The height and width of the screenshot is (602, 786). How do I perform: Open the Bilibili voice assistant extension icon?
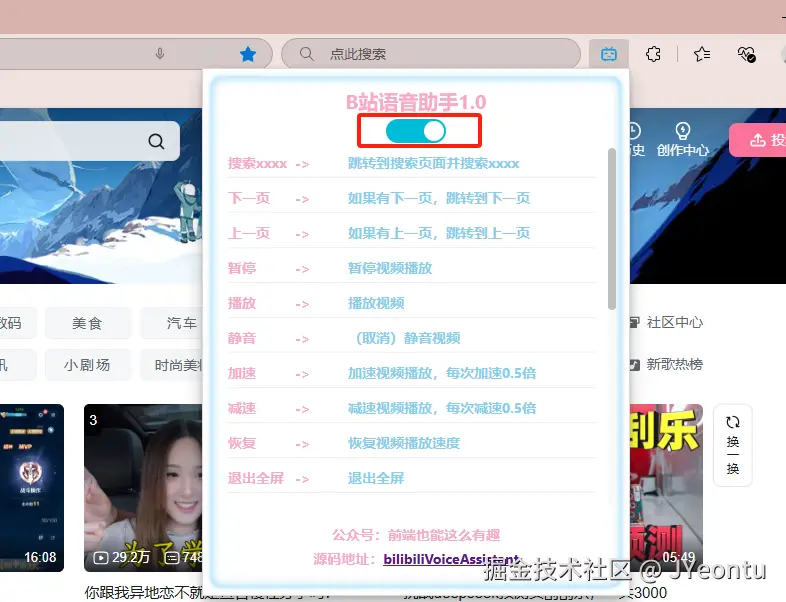click(609, 54)
